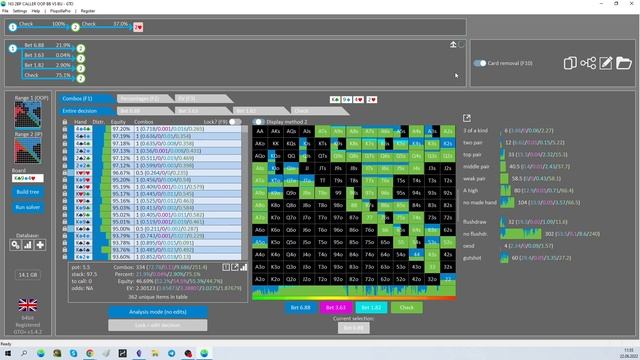Click the Equity column header
The width and height of the screenshot is (640, 360).
pos(118,122)
